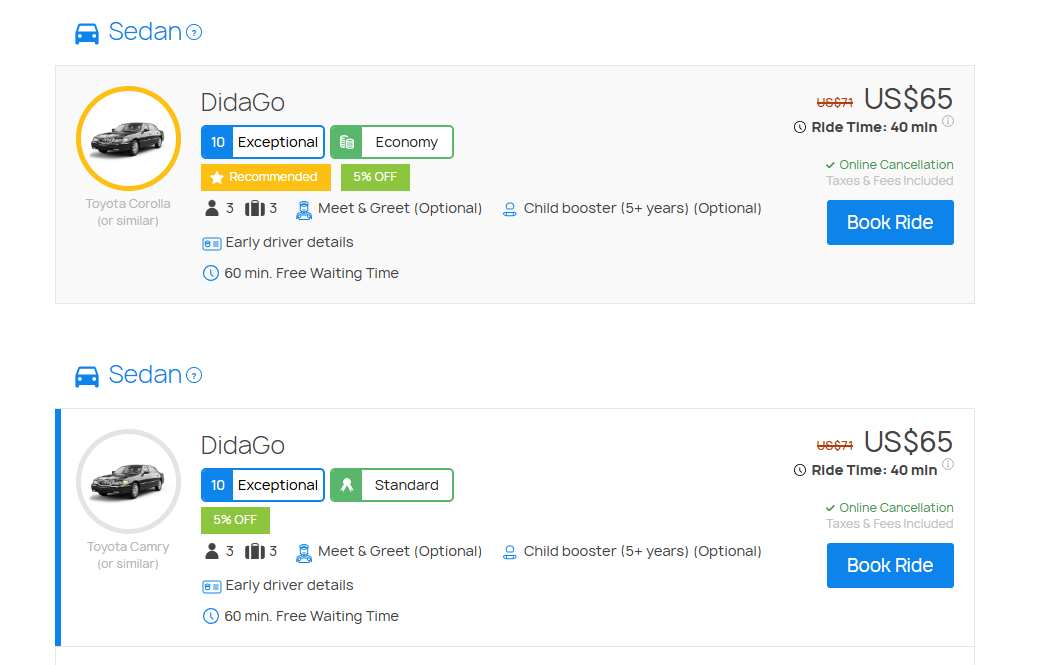1052x665 pixels.
Task: Click the Recommended star badge
Action: tap(266, 177)
